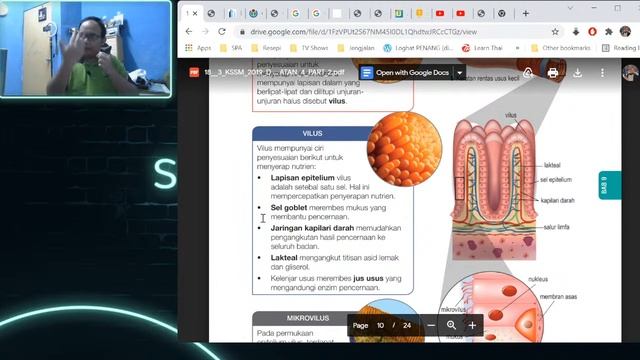Switch to the yellow icon tab
Image resolution: width=640 pixels, height=360 pixels.
419,13
